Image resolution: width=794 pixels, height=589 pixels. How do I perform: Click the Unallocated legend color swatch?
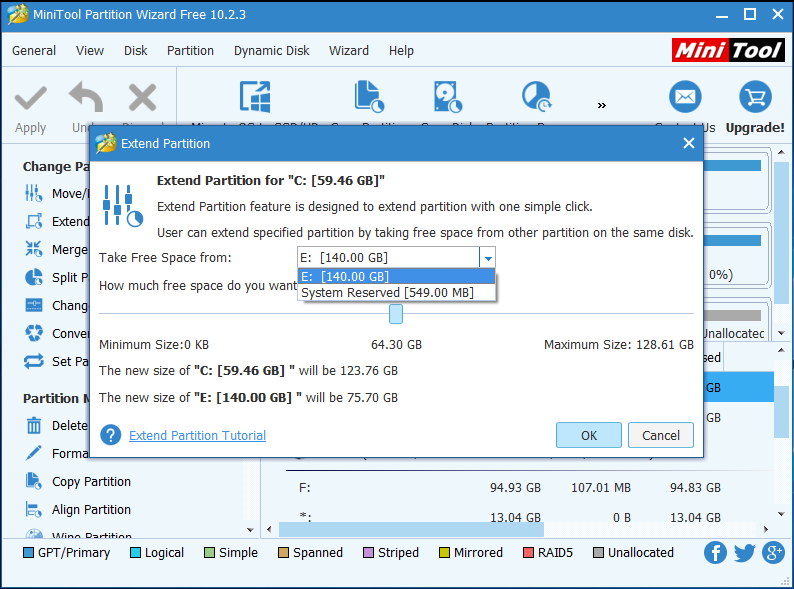[x=598, y=553]
